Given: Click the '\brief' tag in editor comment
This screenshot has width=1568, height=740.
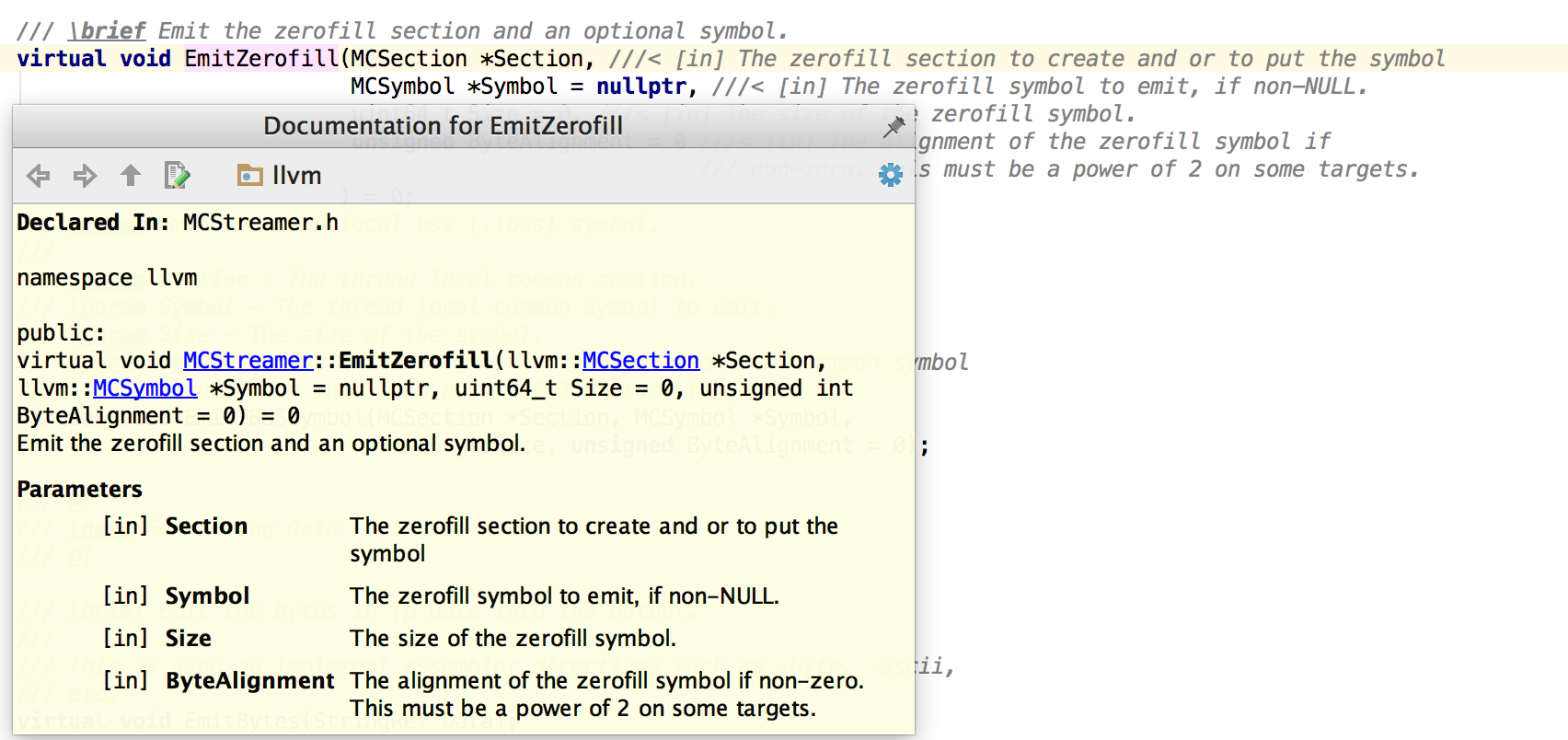Looking at the screenshot, I should [107, 31].
